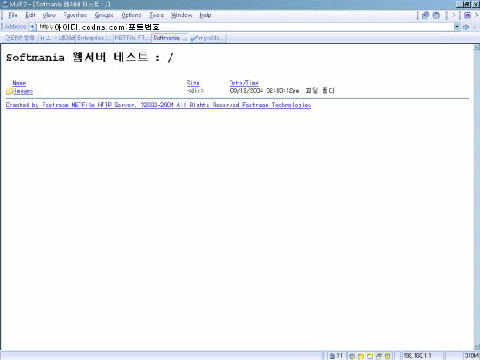
Task: Click the Name column header link
Action: pos(19,83)
